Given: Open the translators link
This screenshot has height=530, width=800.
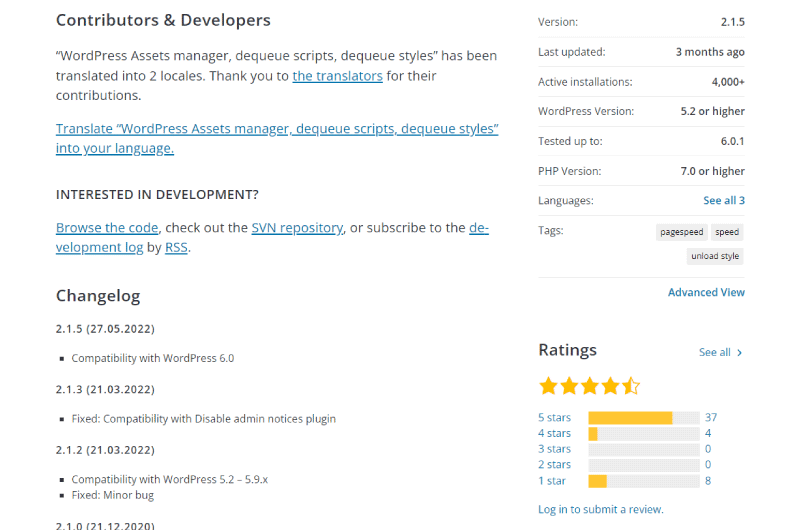Looking at the screenshot, I should tap(337, 76).
